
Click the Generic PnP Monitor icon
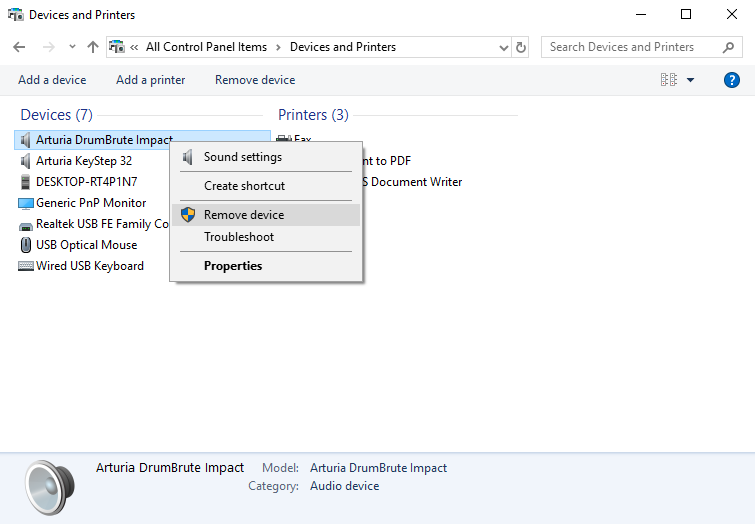coord(26,203)
